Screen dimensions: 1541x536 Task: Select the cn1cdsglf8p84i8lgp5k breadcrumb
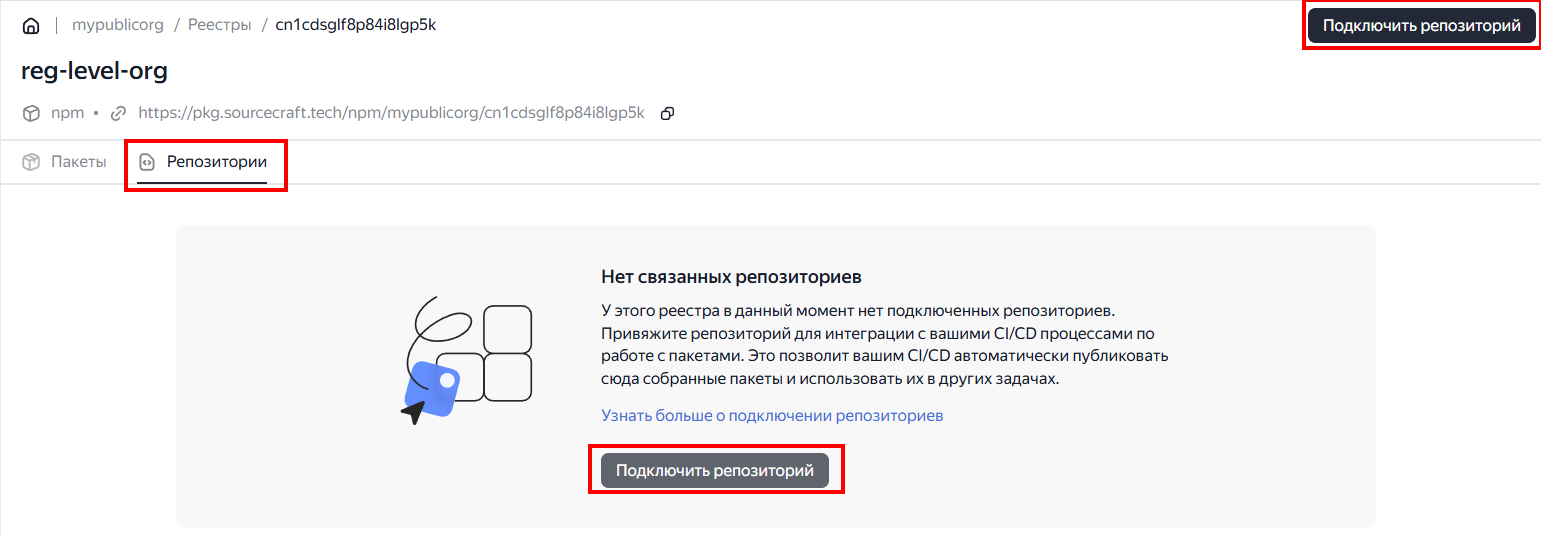pos(356,25)
